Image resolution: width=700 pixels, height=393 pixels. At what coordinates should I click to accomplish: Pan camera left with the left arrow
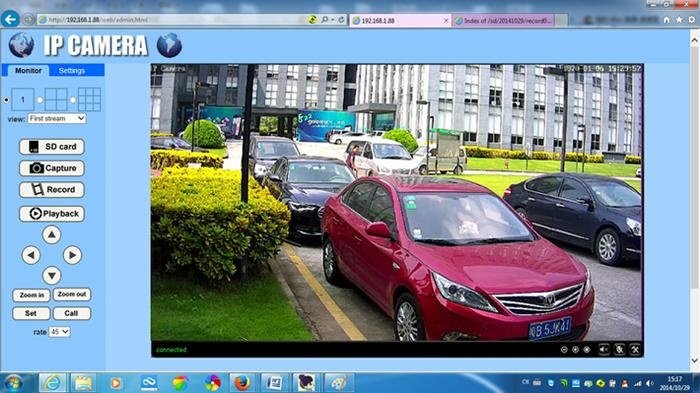coord(31,255)
